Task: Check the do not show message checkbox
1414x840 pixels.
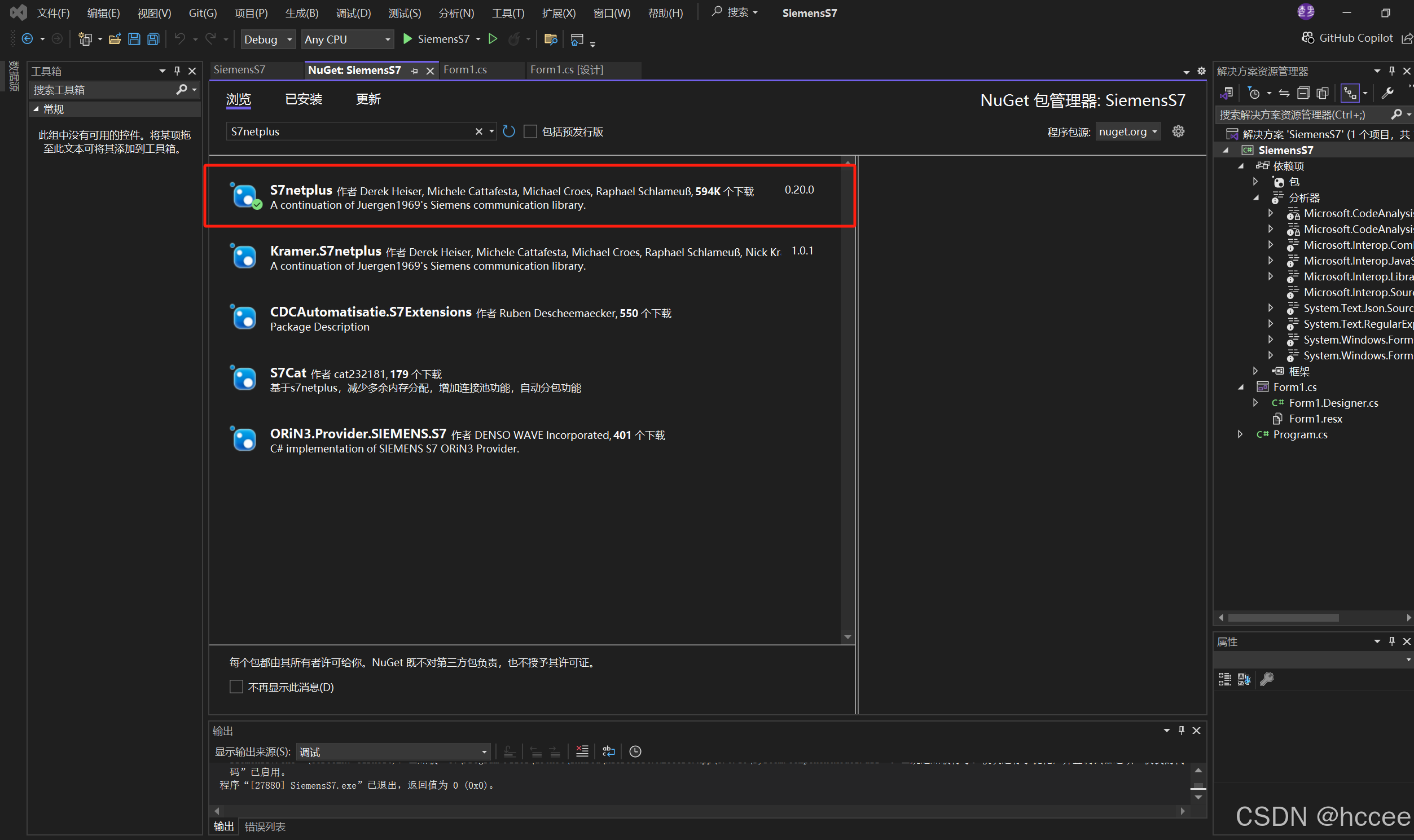Action: click(x=236, y=687)
